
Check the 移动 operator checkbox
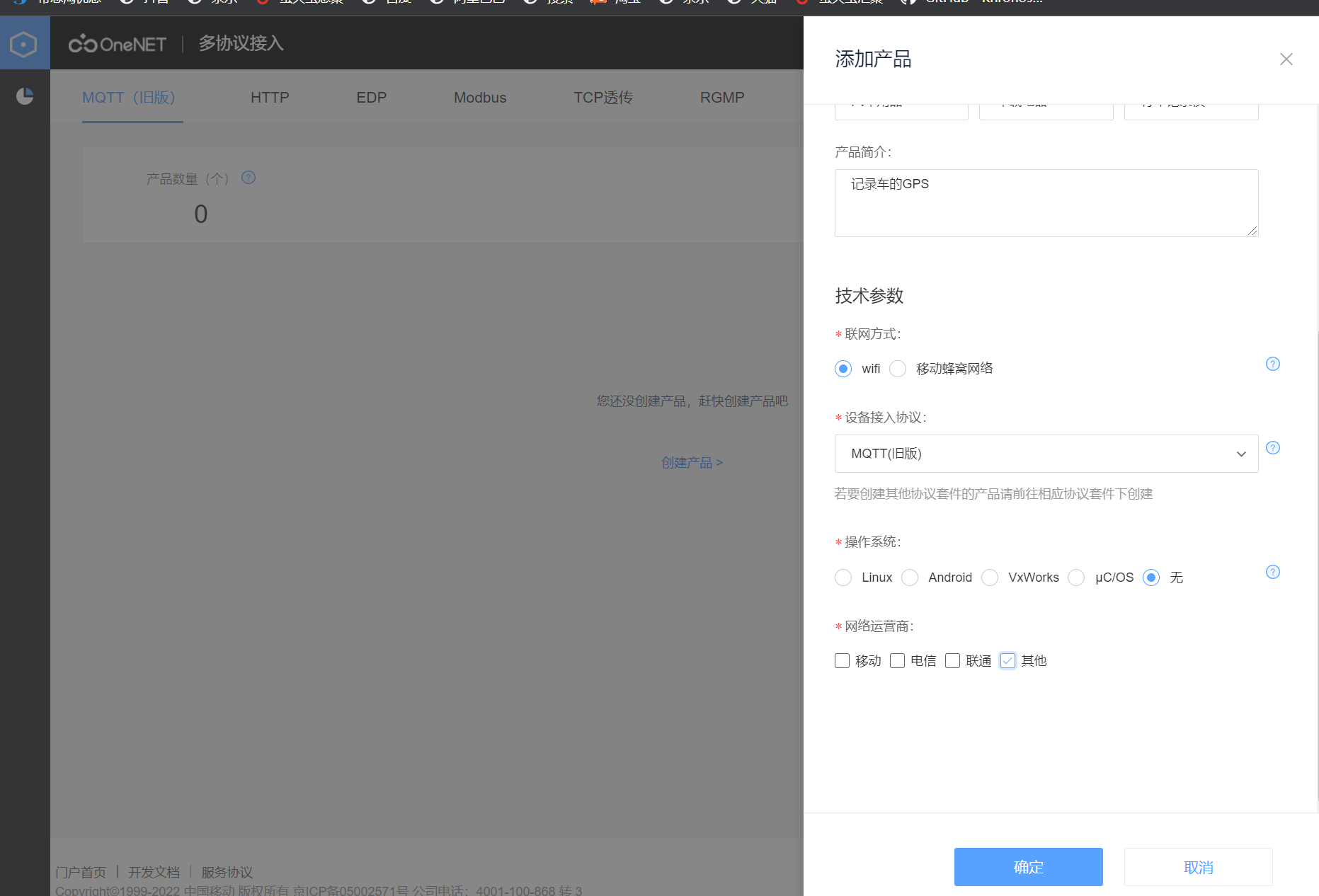click(842, 660)
